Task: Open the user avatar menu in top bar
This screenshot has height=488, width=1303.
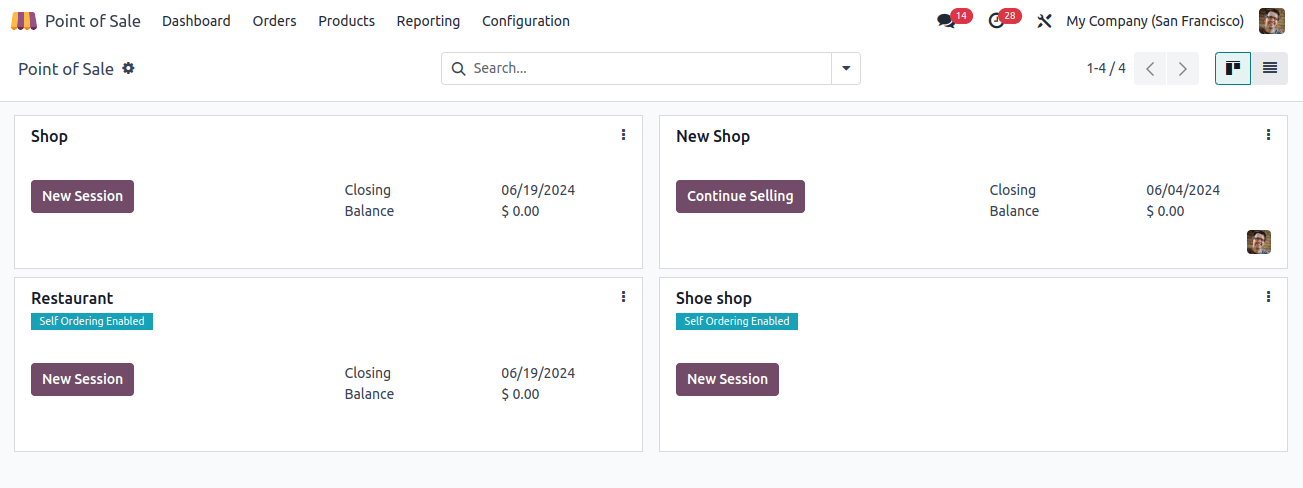Action: click(1272, 21)
